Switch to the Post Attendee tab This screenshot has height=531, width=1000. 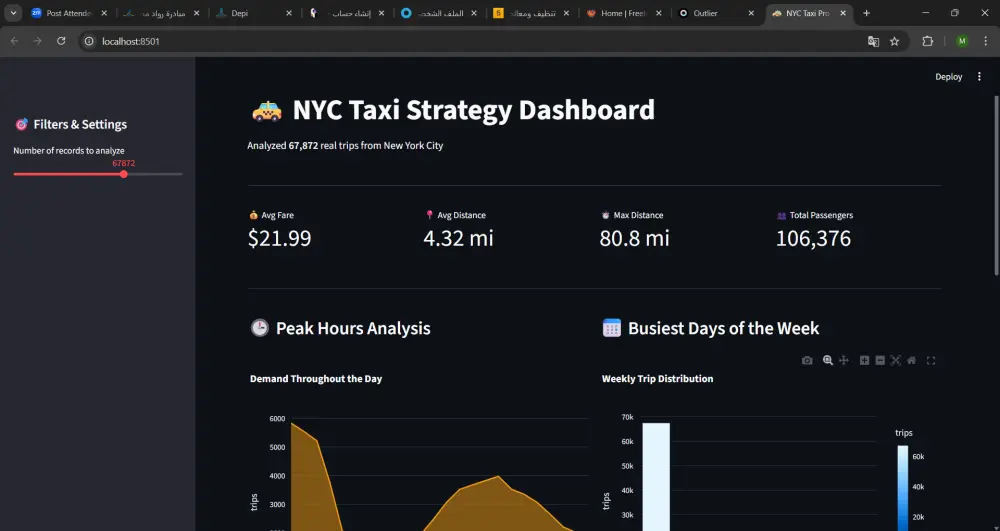coord(70,13)
